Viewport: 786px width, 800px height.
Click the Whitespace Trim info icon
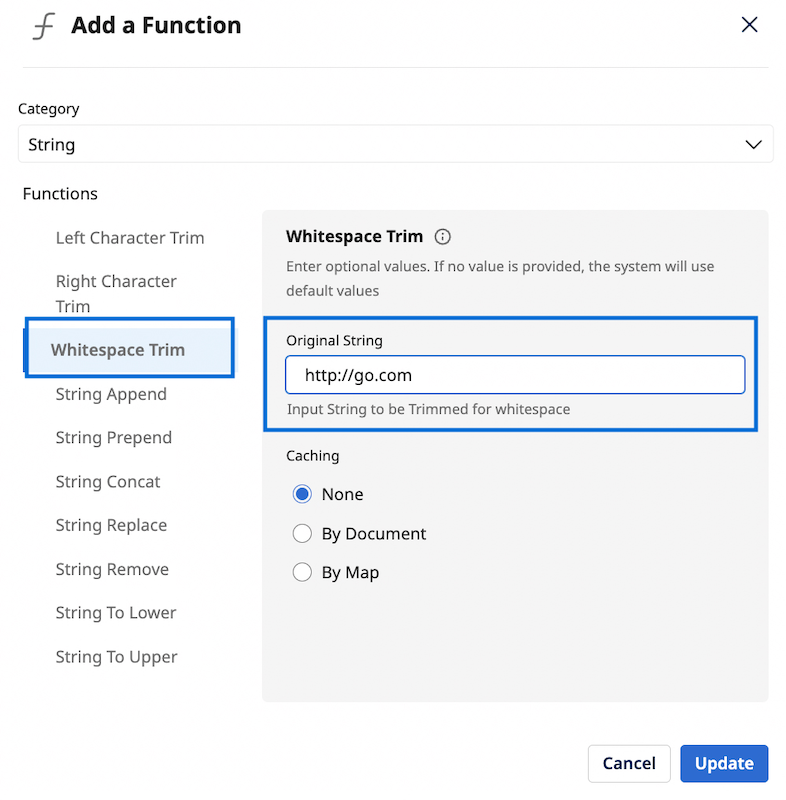tap(443, 237)
